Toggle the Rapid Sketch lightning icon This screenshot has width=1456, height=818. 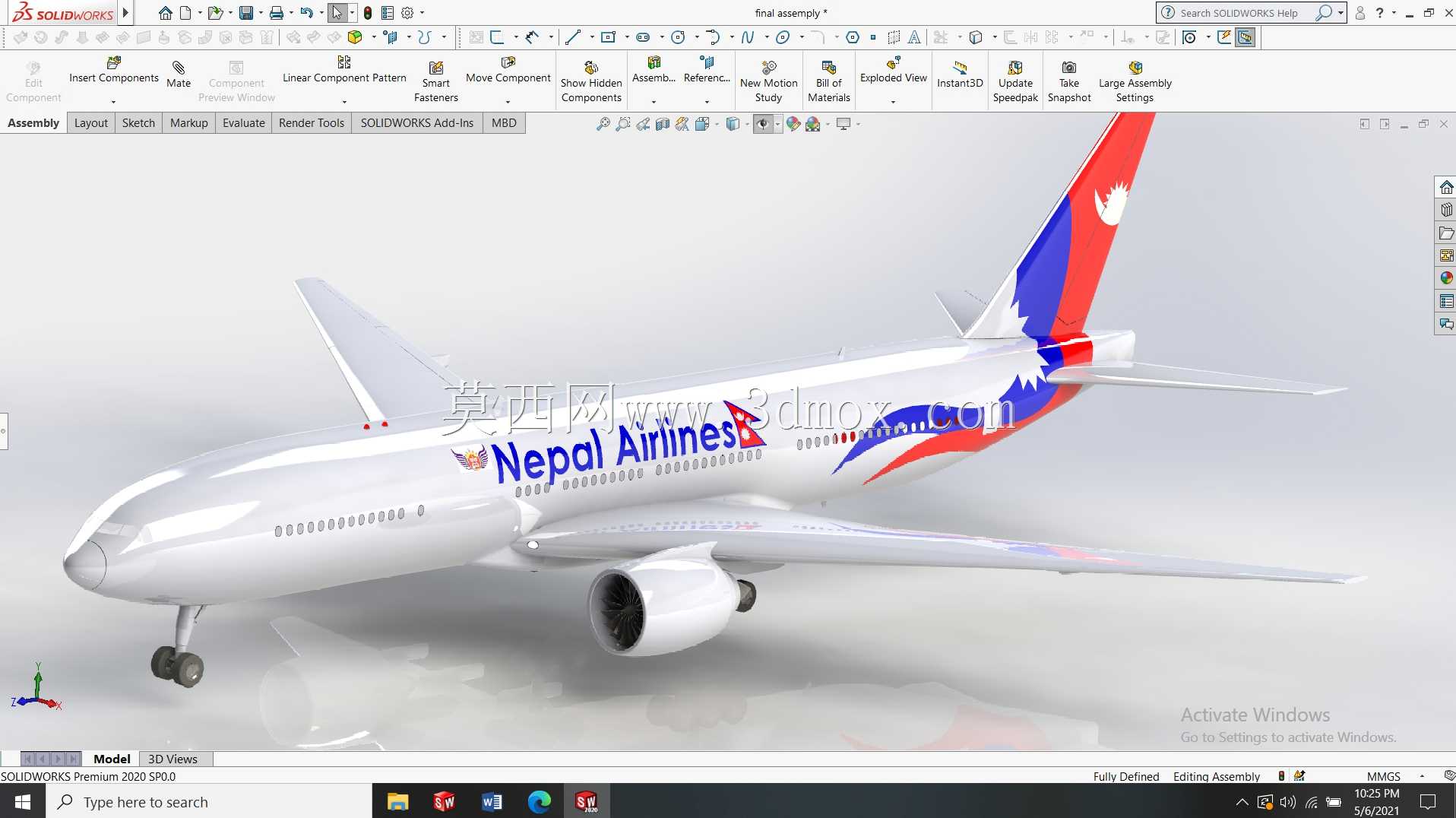pyautogui.click(x=1224, y=36)
